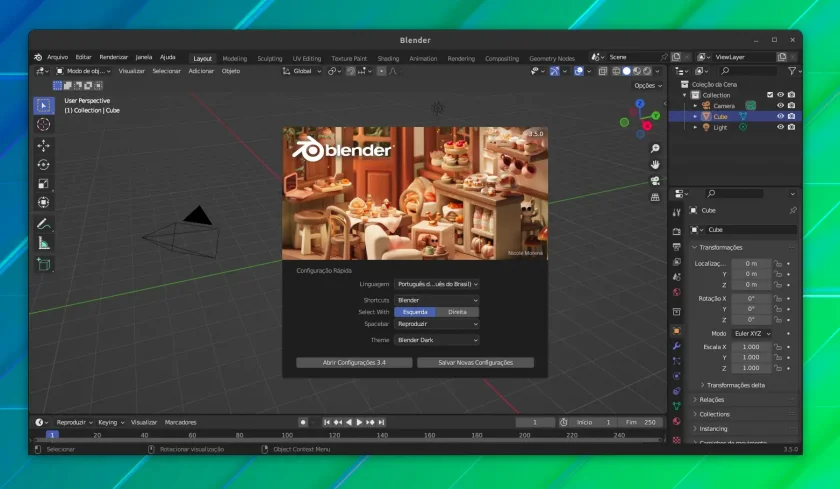Open the Modifiers wrench properties tab

(x=677, y=346)
